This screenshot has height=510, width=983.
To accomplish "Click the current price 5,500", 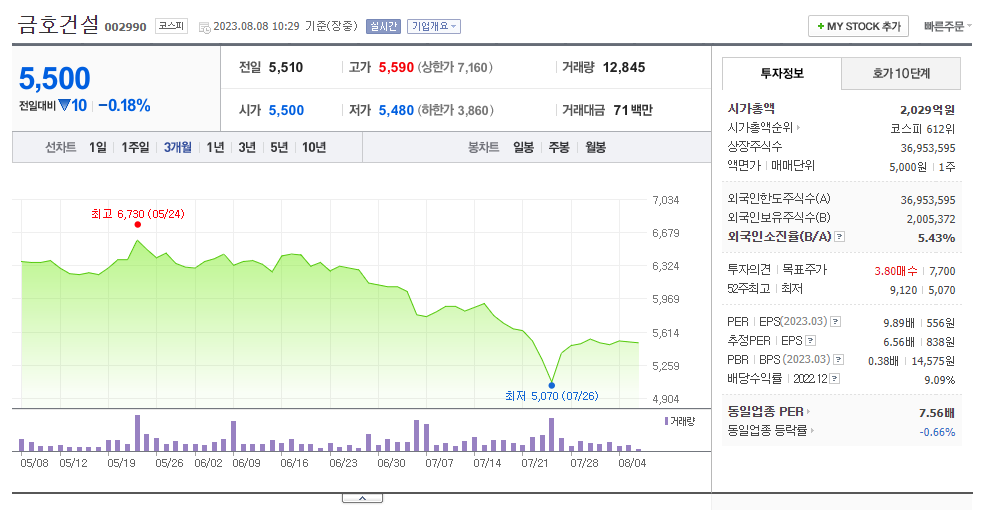I will 55,78.
